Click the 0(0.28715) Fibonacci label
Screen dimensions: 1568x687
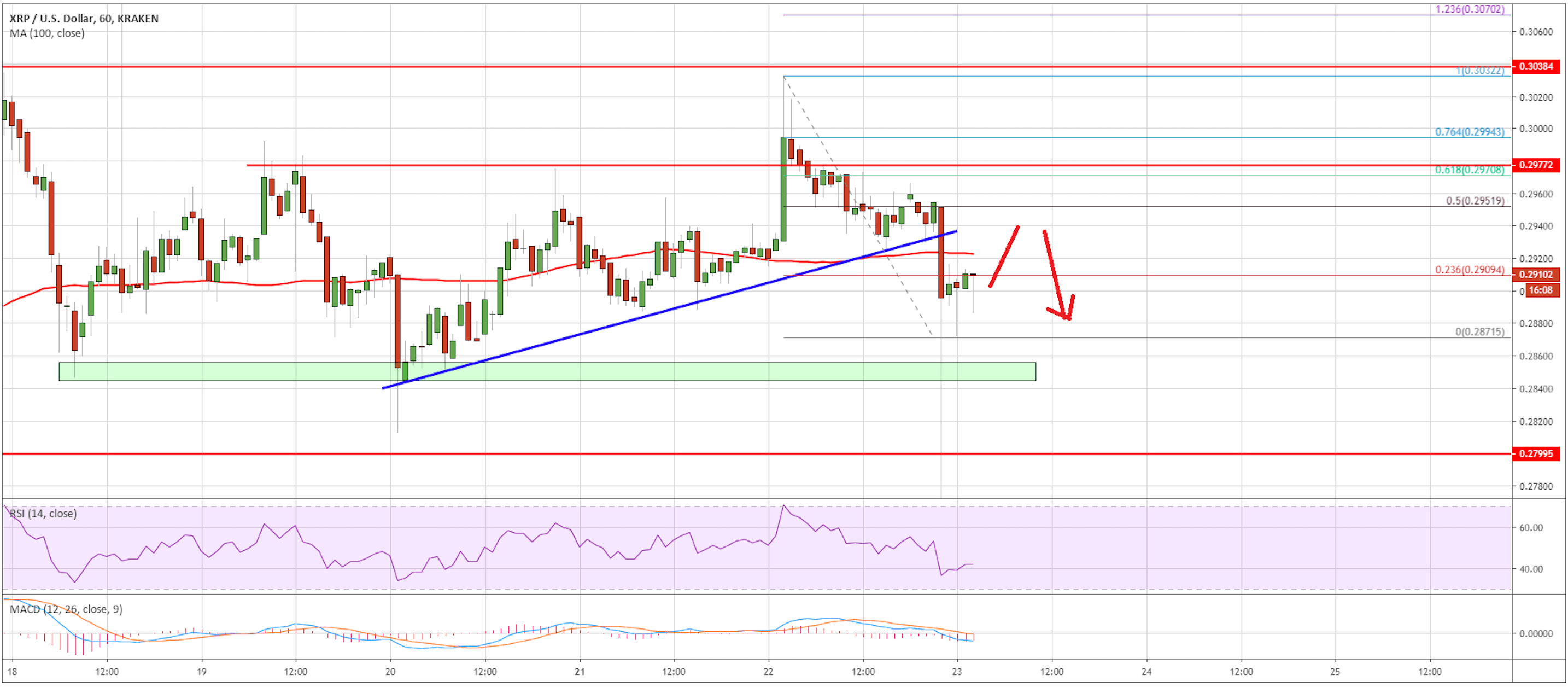1480,332
